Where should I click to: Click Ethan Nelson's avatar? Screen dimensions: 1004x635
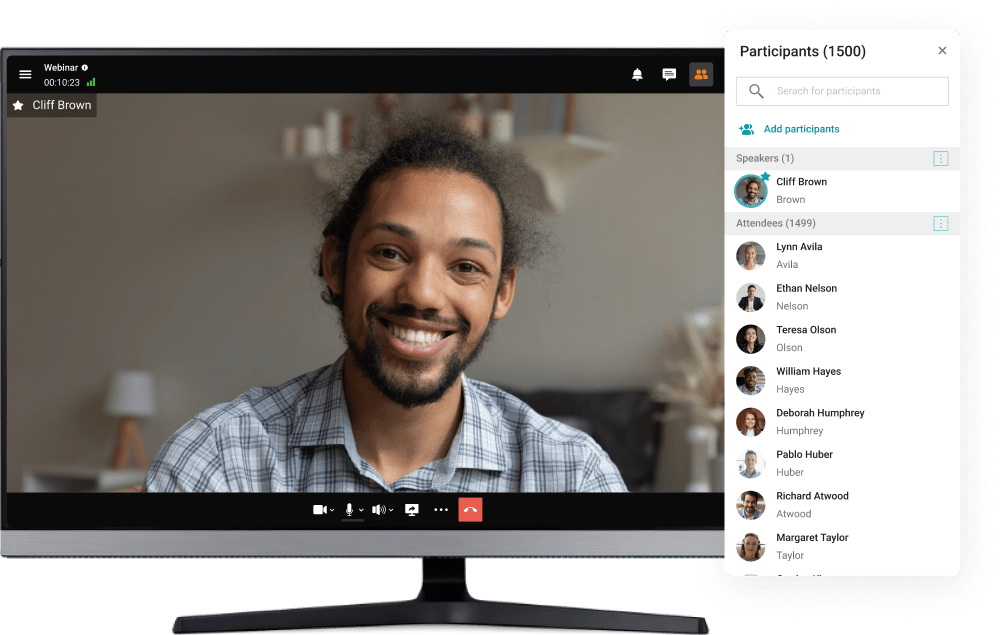[750, 297]
